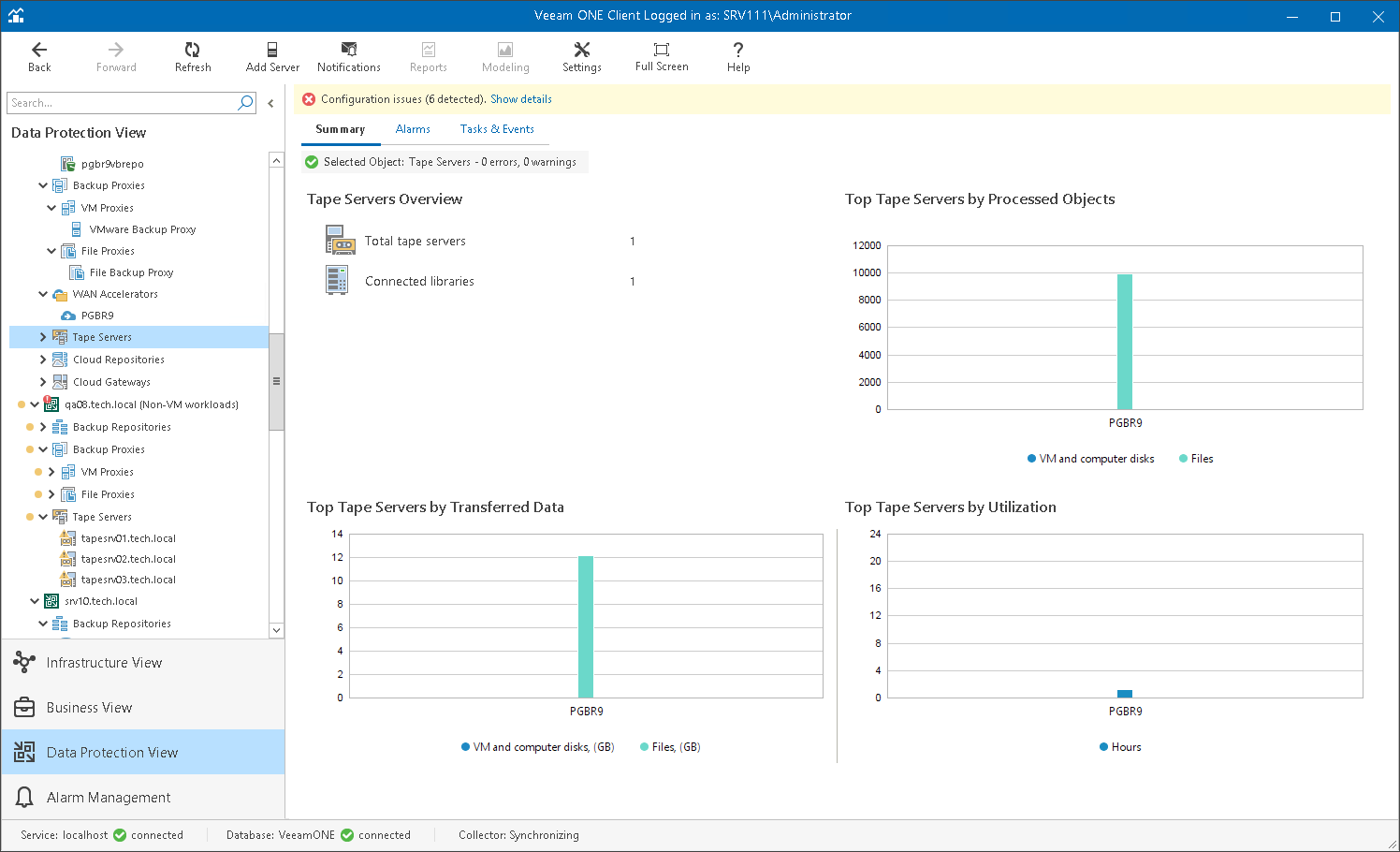This screenshot has width=1400, height=852.
Task: Click the Connected libraries label
Action: [419, 281]
